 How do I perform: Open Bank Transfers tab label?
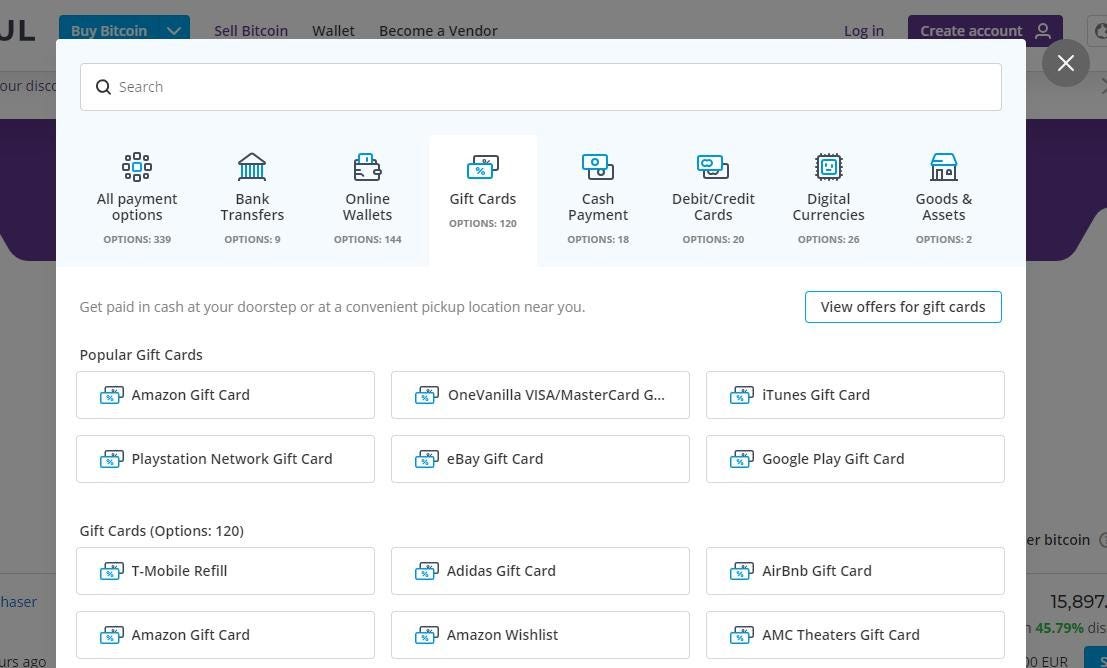pyautogui.click(x=252, y=207)
